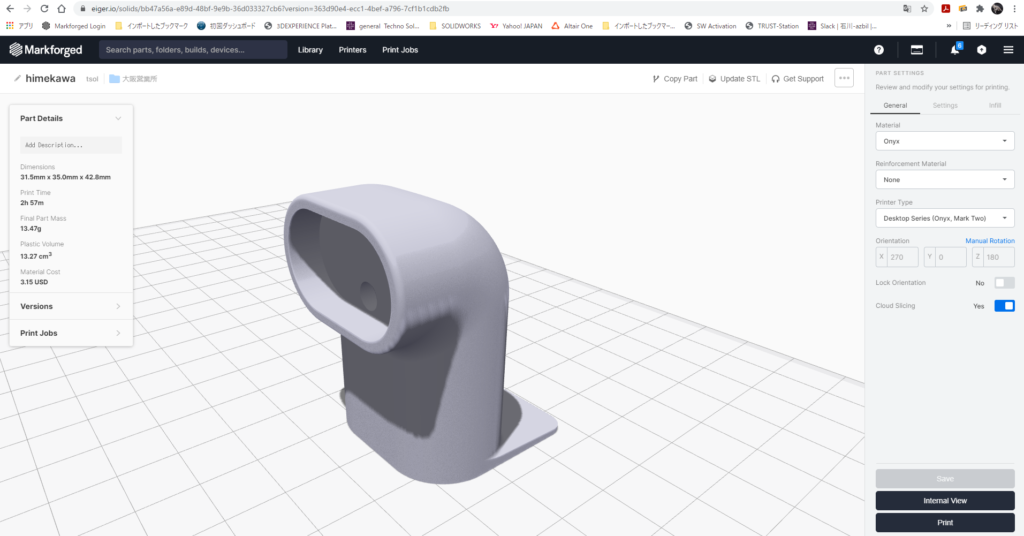
Task: Click the Markforged logo
Action: pyautogui.click(x=46, y=50)
